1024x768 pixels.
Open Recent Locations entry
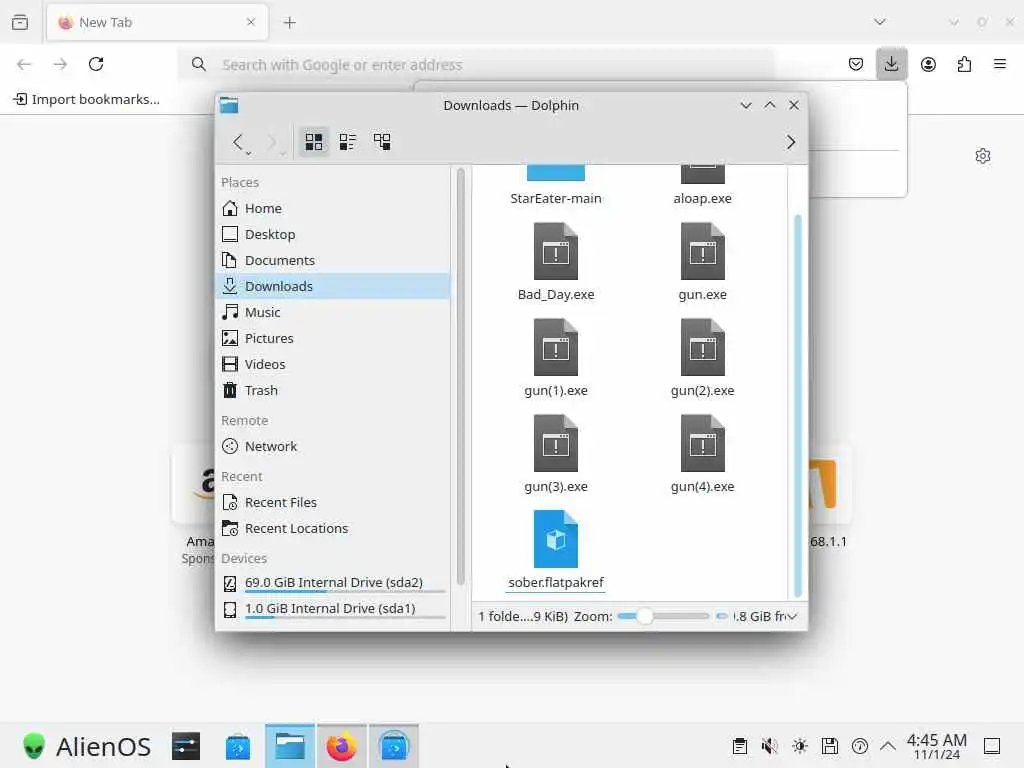click(333, 528)
